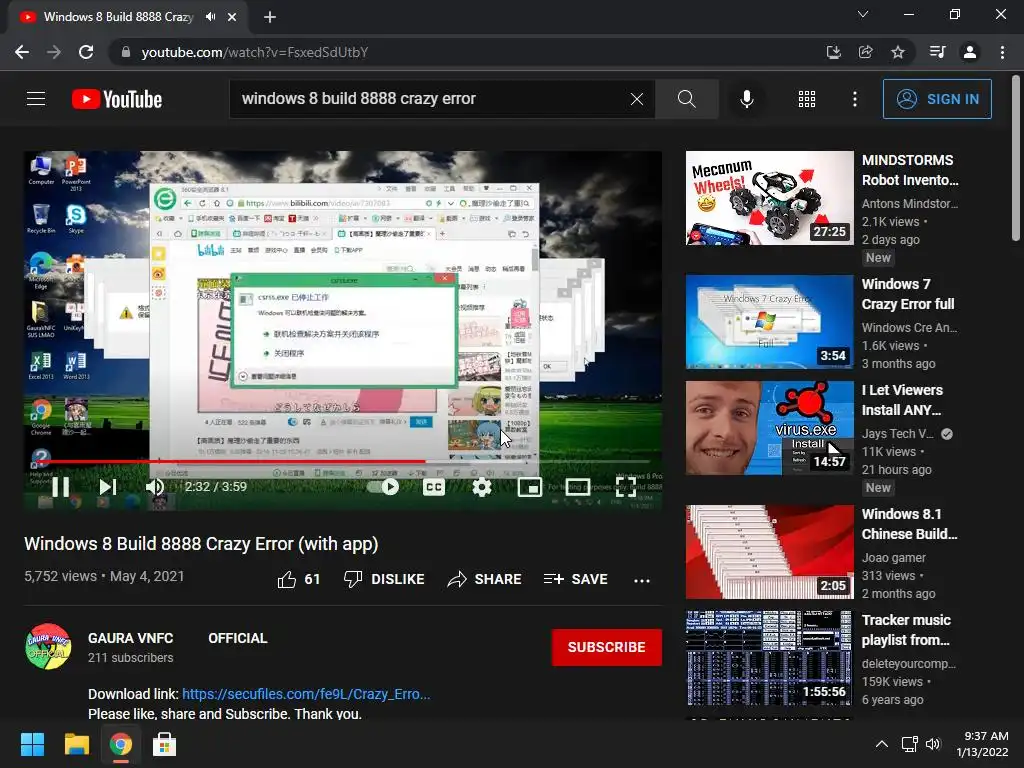
Task: Go forward in browser history
Action: point(54,52)
